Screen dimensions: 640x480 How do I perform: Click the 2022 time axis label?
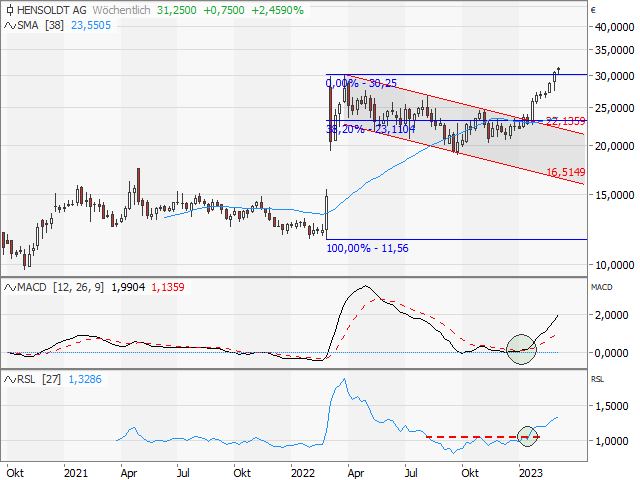303,473
